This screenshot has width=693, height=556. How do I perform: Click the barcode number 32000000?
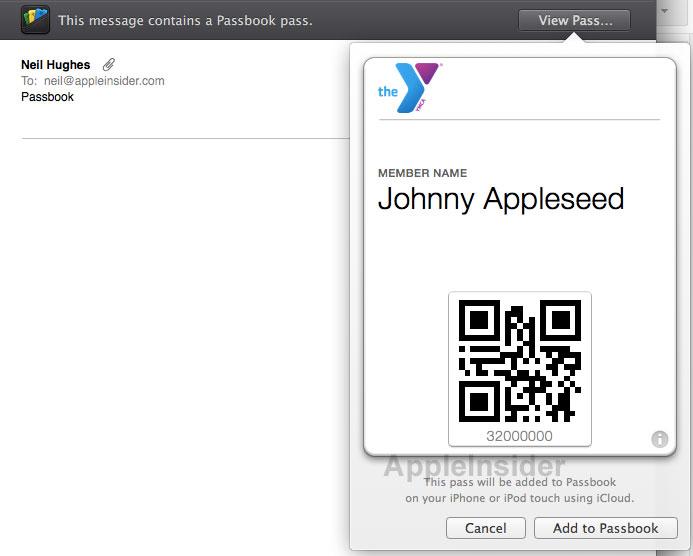pos(519,436)
